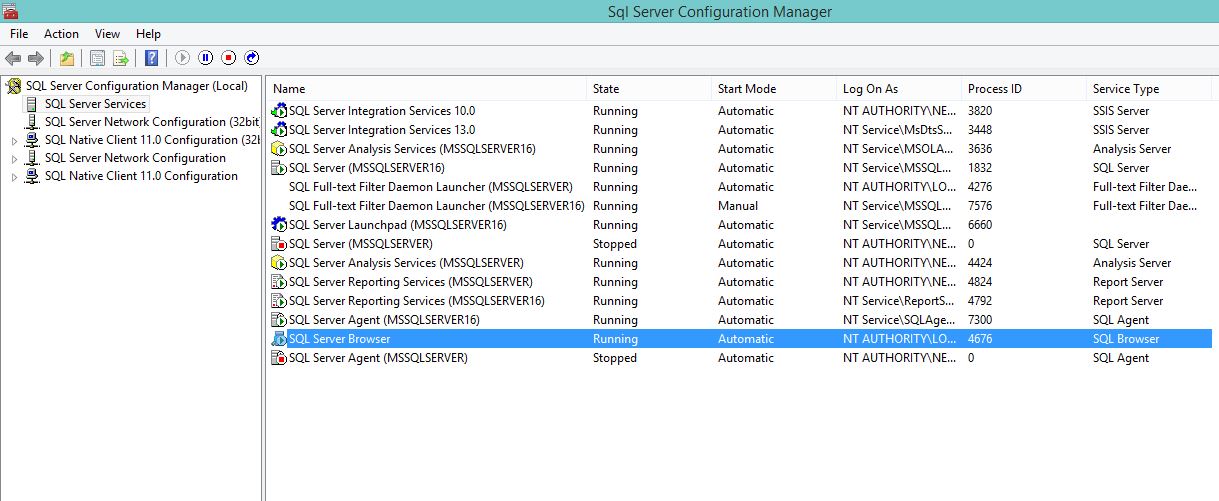Click the Stop Service red icon

[228, 58]
